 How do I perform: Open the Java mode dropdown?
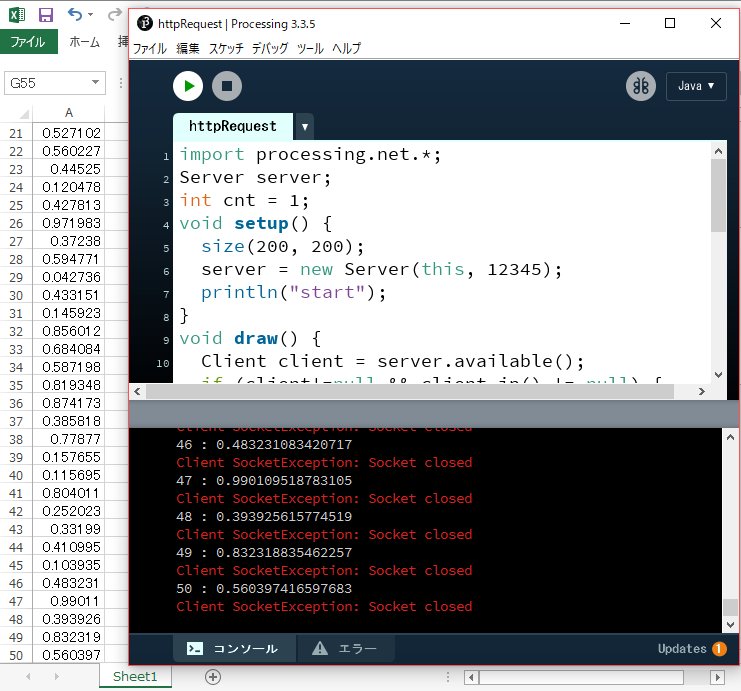point(696,86)
